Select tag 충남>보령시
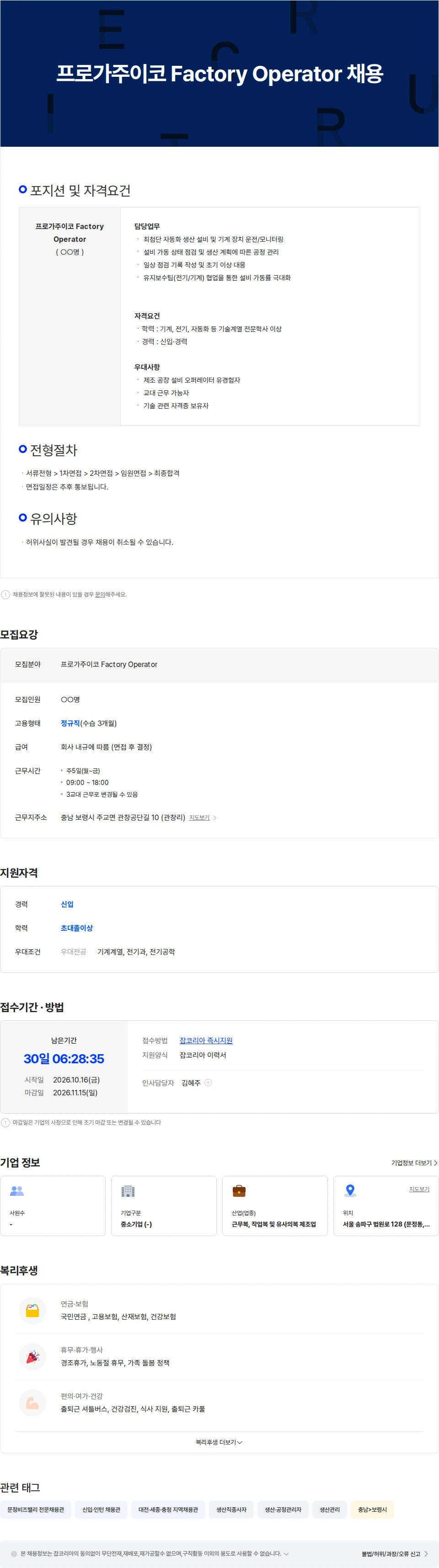439x1568 pixels. pyautogui.click(x=373, y=1509)
